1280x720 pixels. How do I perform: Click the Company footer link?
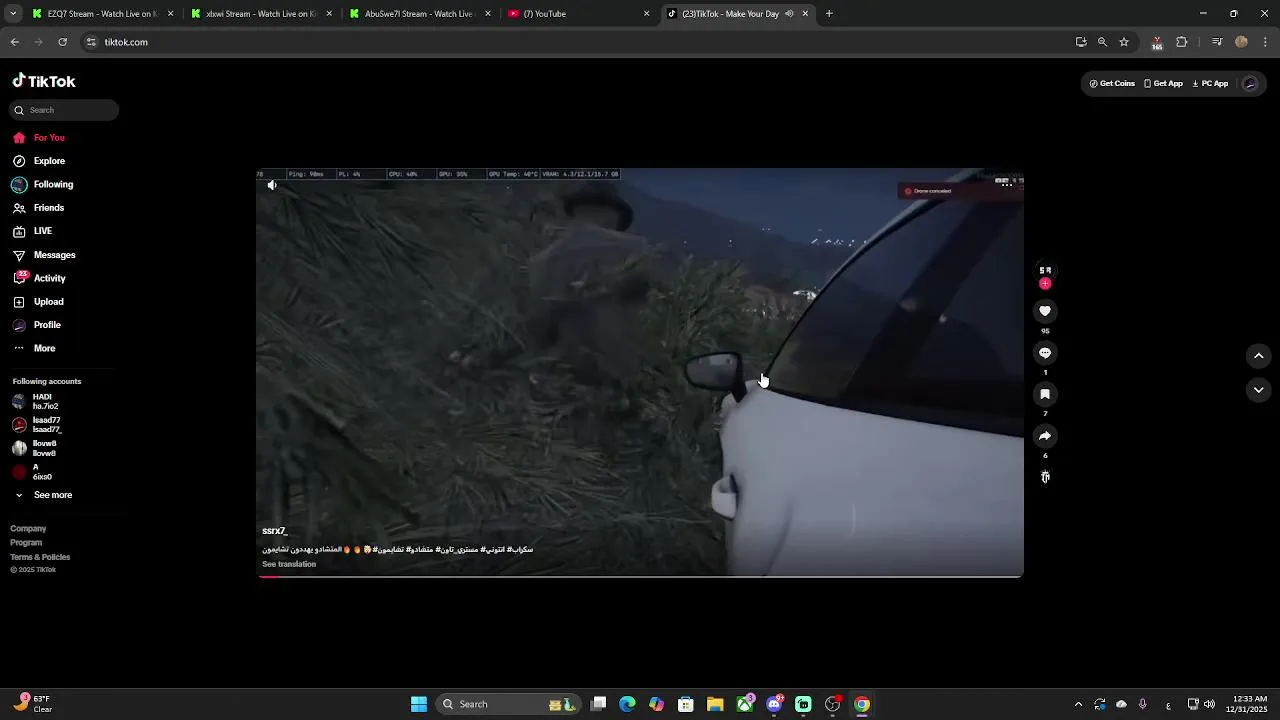pos(28,529)
